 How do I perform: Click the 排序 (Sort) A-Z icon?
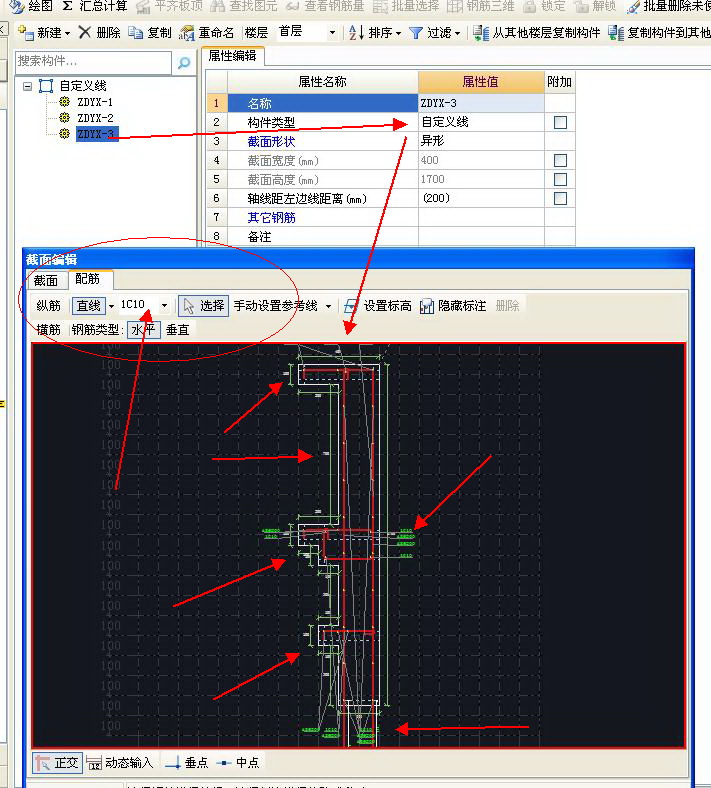click(x=356, y=33)
